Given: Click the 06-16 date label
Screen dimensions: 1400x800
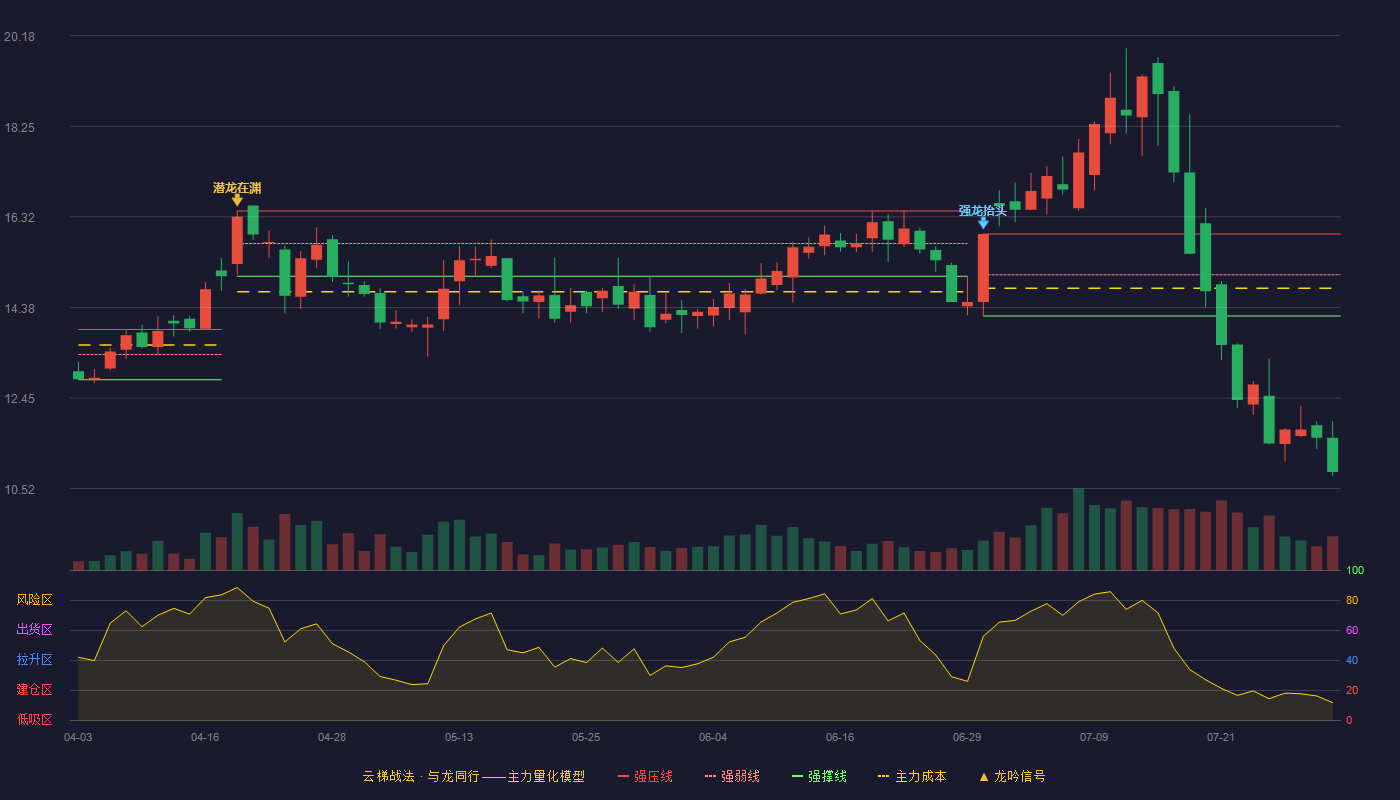Looking at the screenshot, I should (x=840, y=737).
